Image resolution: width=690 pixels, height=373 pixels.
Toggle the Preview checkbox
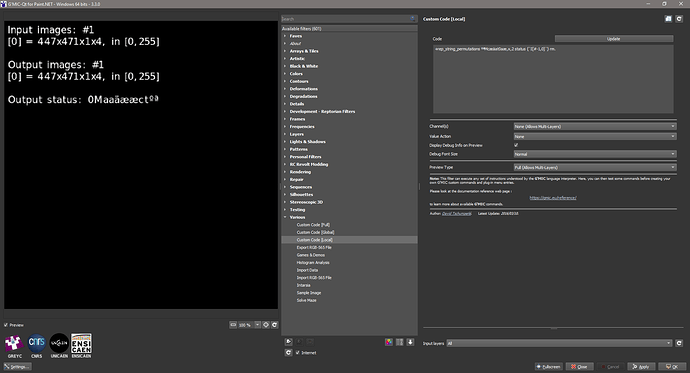[6, 325]
